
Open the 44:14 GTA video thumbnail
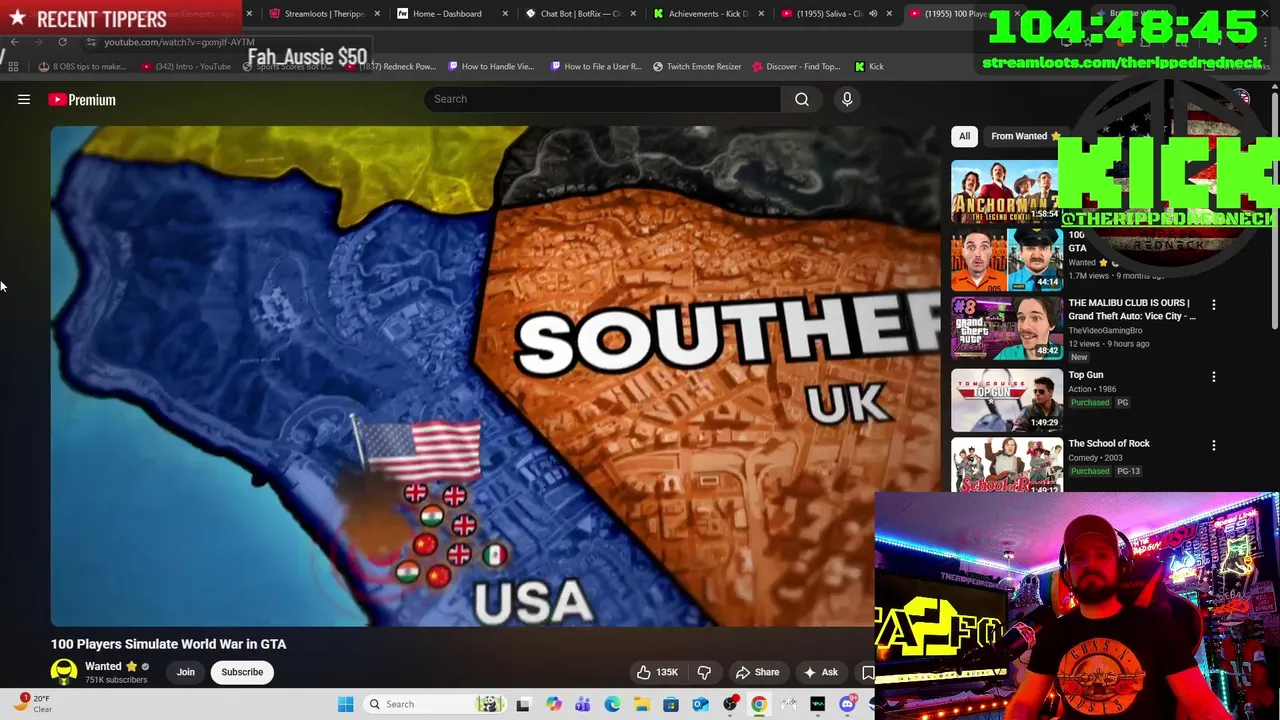(x=1007, y=260)
